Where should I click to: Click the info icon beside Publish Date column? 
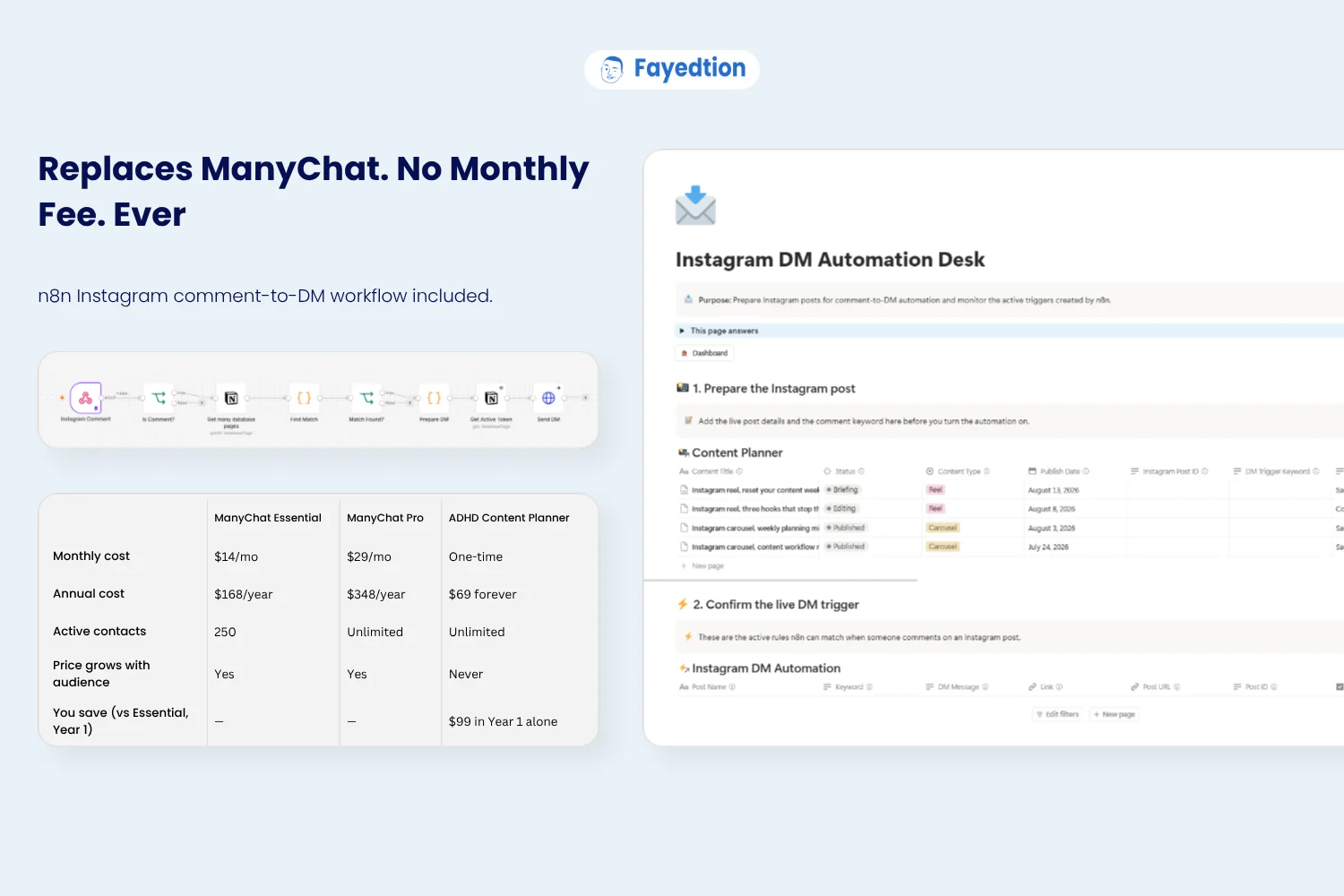pyautogui.click(x=1086, y=471)
